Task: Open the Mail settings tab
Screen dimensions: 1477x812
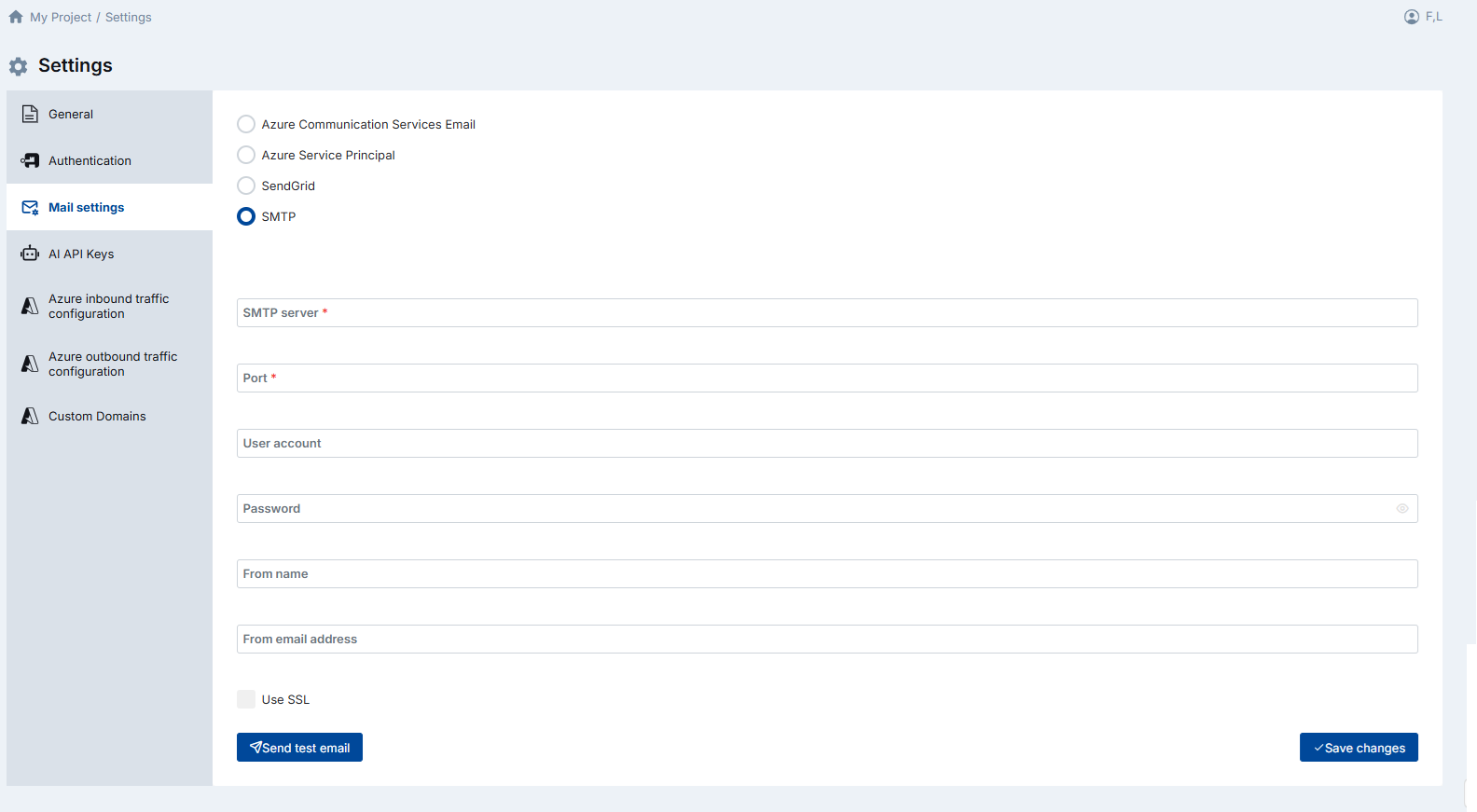Action: 109,207
